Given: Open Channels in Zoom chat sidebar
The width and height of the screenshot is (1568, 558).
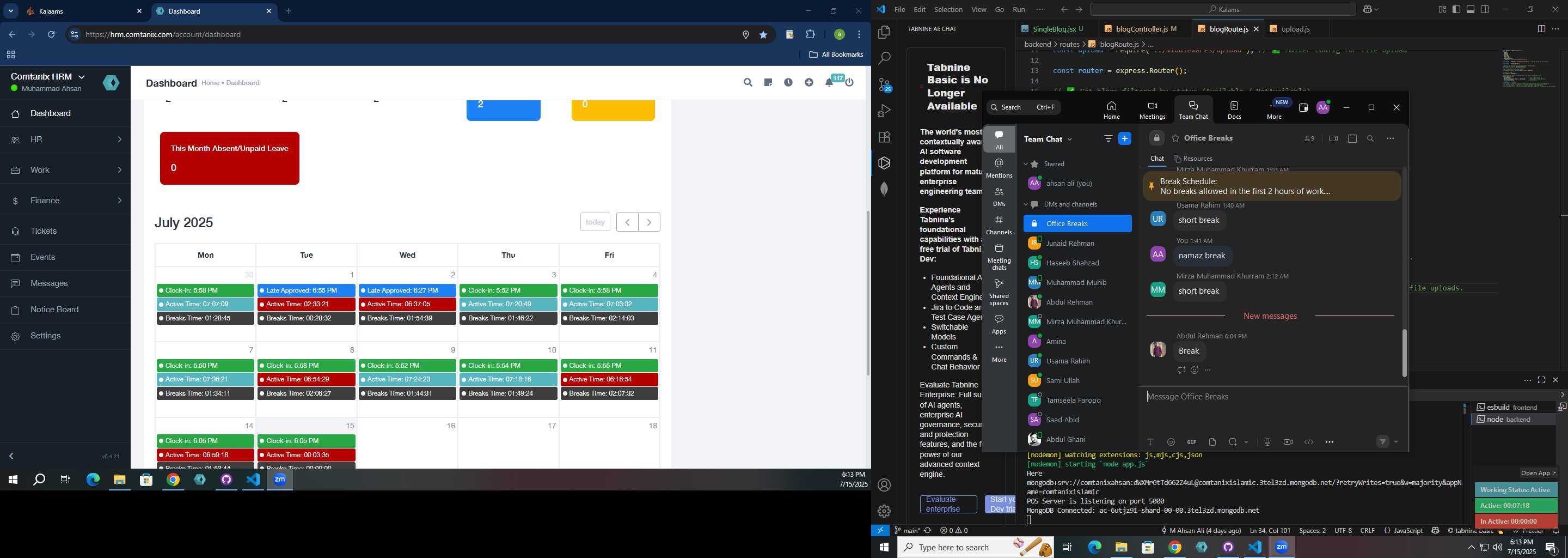Looking at the screenshot, I should (x=999, y=225).
